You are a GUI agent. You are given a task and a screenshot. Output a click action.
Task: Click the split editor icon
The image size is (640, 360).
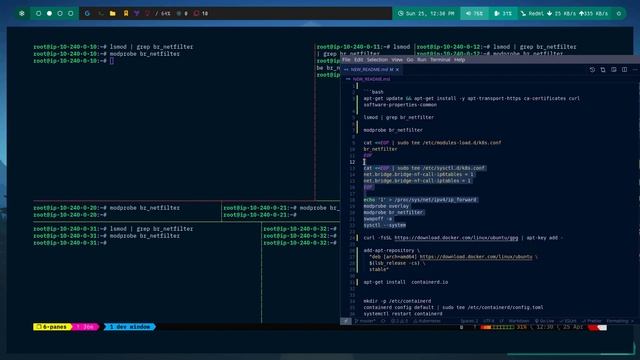point(624,70)
